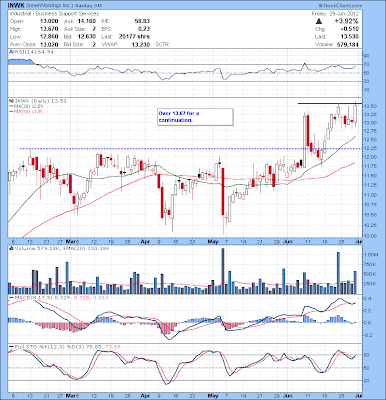Click the tallest volume bar in early May

(x=223, y=271)
